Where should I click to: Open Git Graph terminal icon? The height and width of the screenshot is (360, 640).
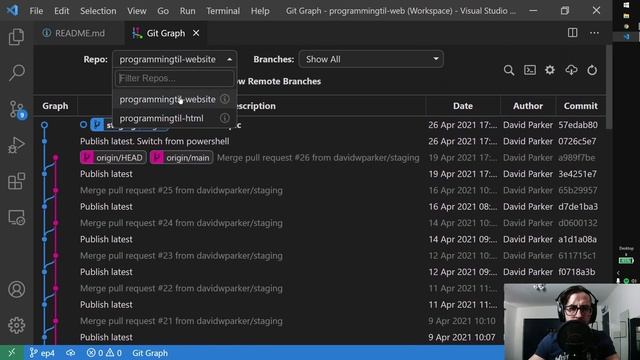(x=530, y=70)
